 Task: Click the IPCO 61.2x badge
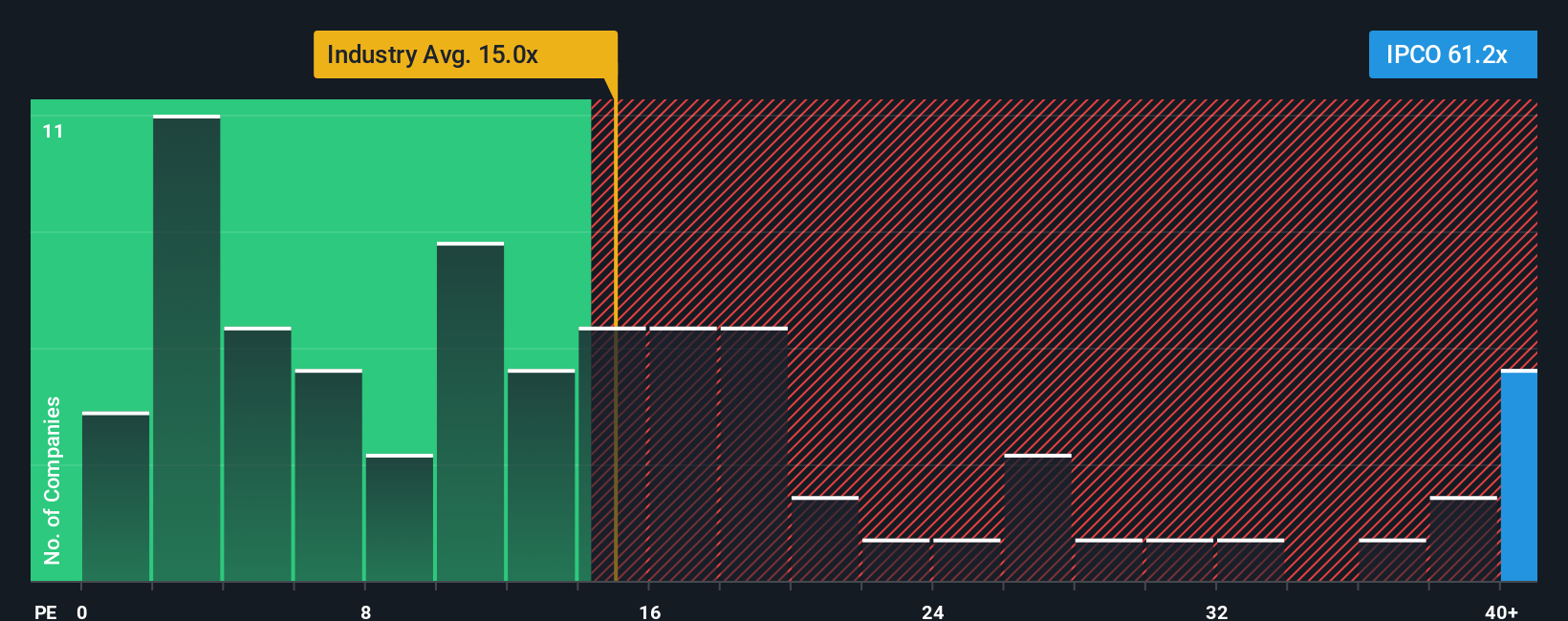pyautogui.click(x=1452, y=54)
